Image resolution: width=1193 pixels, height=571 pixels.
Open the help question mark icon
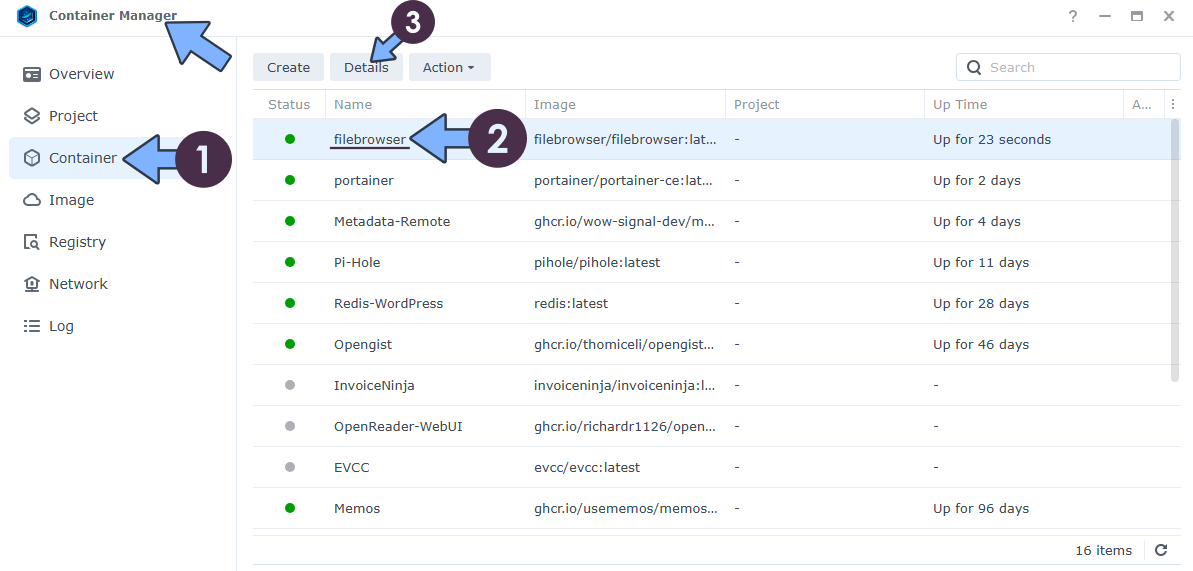tap(1073, 16)
